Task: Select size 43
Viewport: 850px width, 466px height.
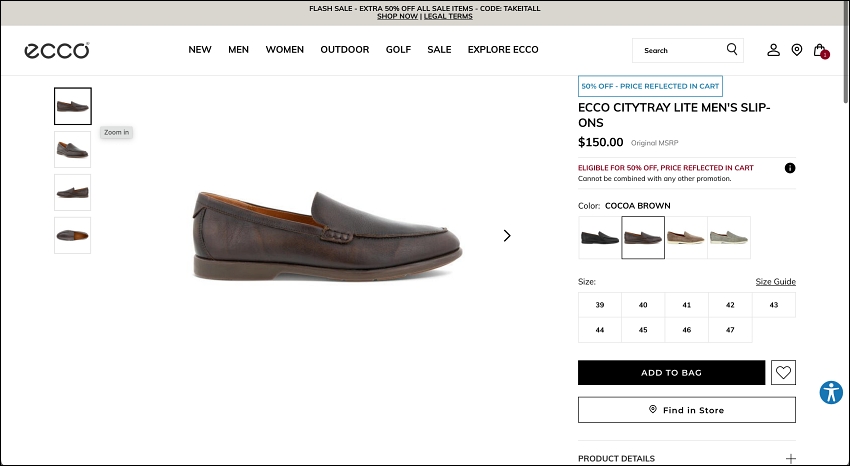Action: tap(774, 305)
